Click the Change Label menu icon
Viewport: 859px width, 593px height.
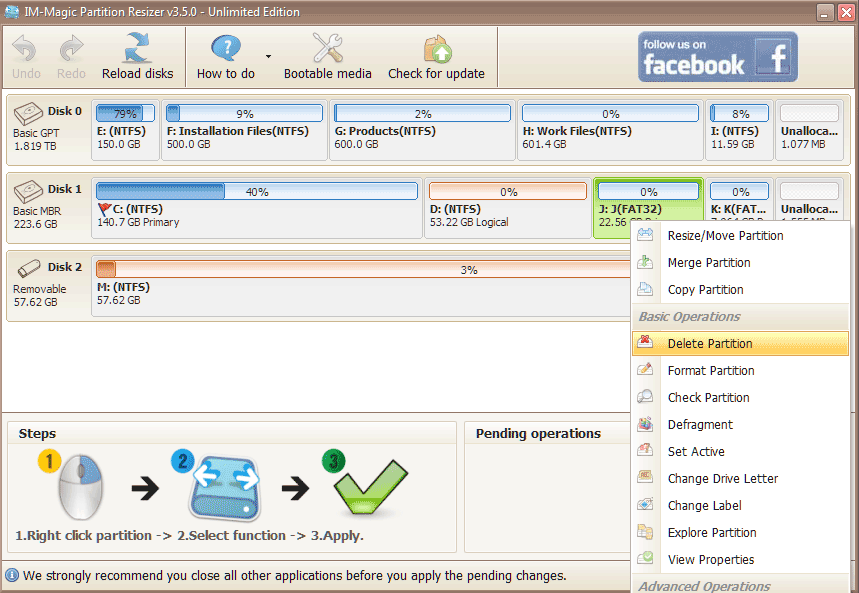click(645, 504)
